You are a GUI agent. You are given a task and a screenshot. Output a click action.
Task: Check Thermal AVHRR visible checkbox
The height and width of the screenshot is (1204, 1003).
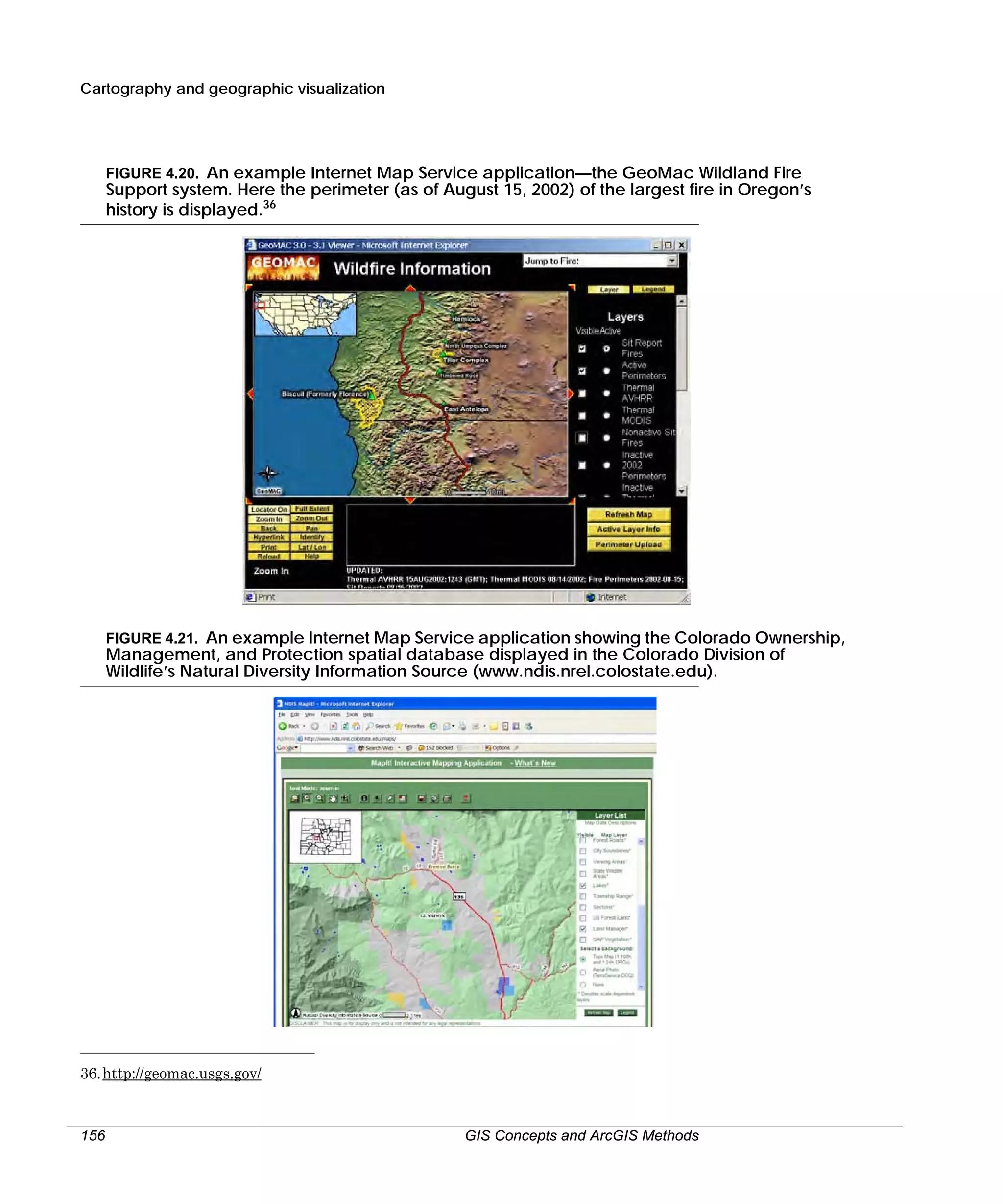click(x=582, y=393)
